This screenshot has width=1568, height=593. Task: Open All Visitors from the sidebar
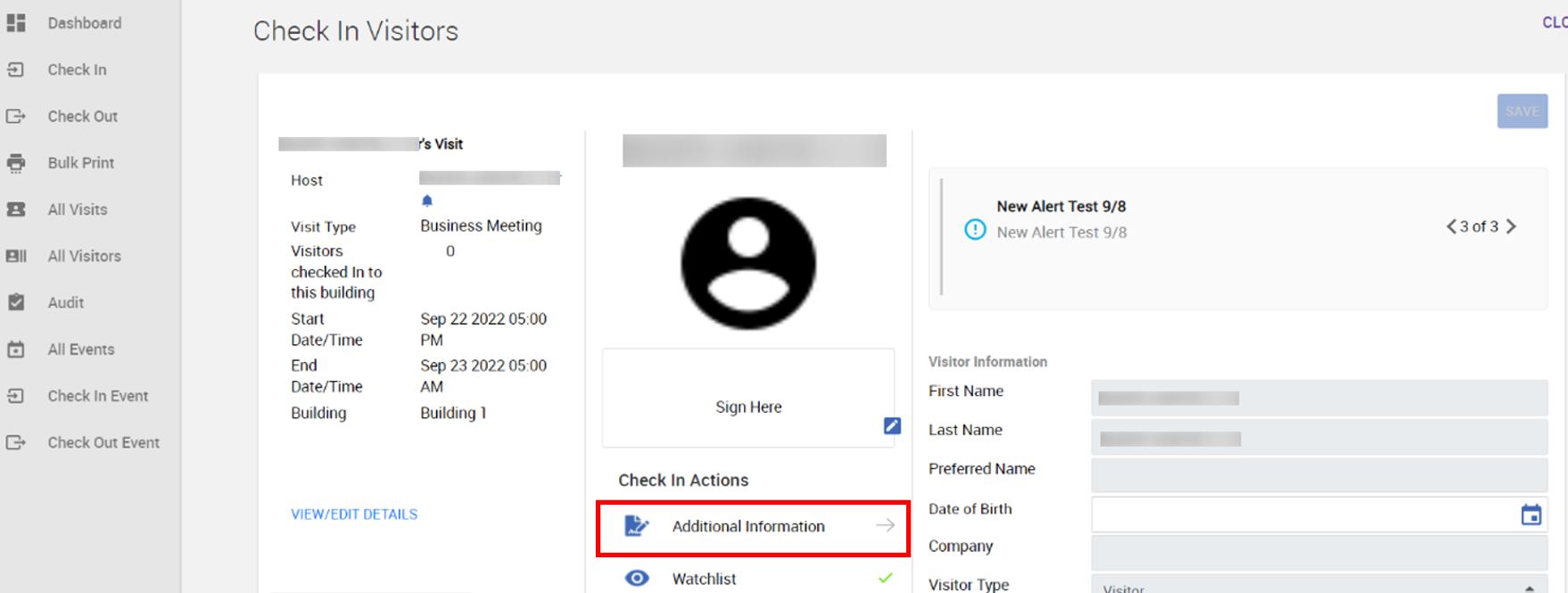click(x=85, y=256)
